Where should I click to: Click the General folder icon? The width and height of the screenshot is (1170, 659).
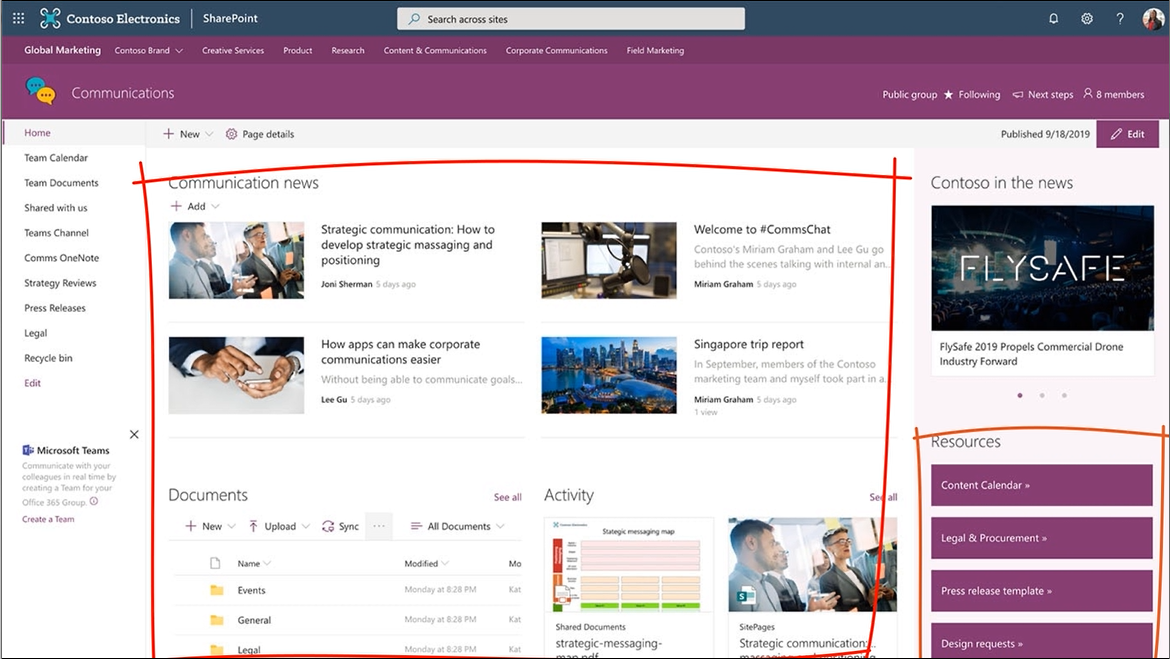(217, 620)
